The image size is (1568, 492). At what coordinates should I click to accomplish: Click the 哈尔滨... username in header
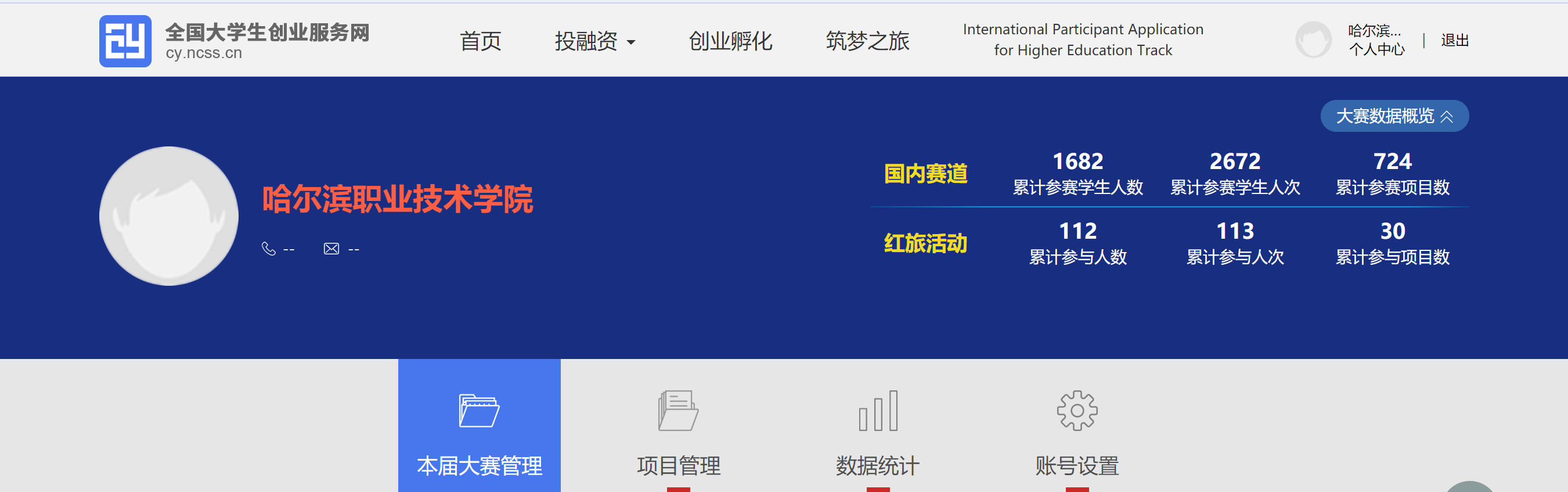tap(1375, 30)
